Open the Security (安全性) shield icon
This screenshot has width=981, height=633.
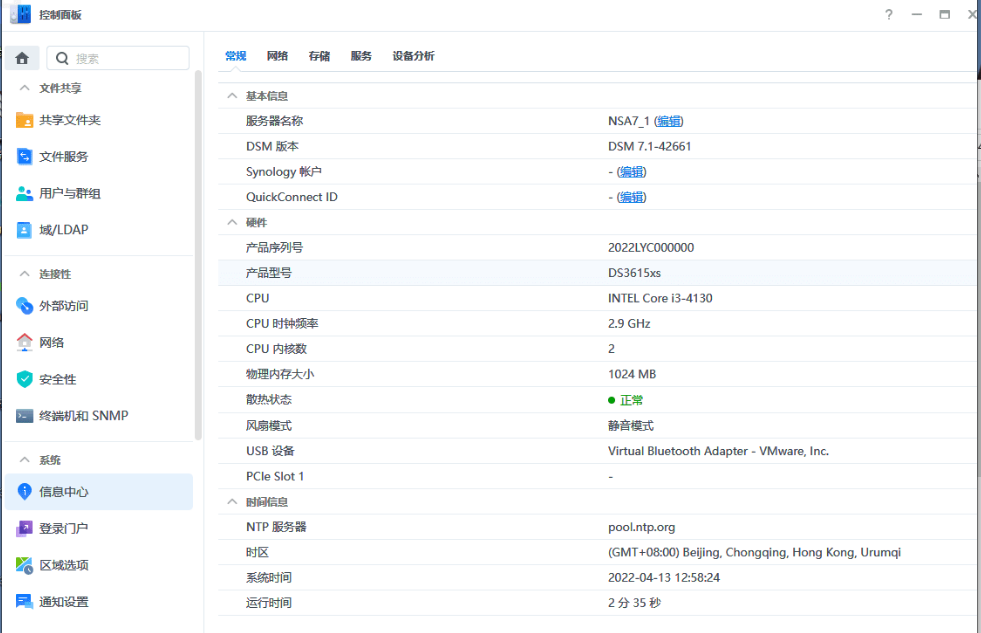pos(24,379)
